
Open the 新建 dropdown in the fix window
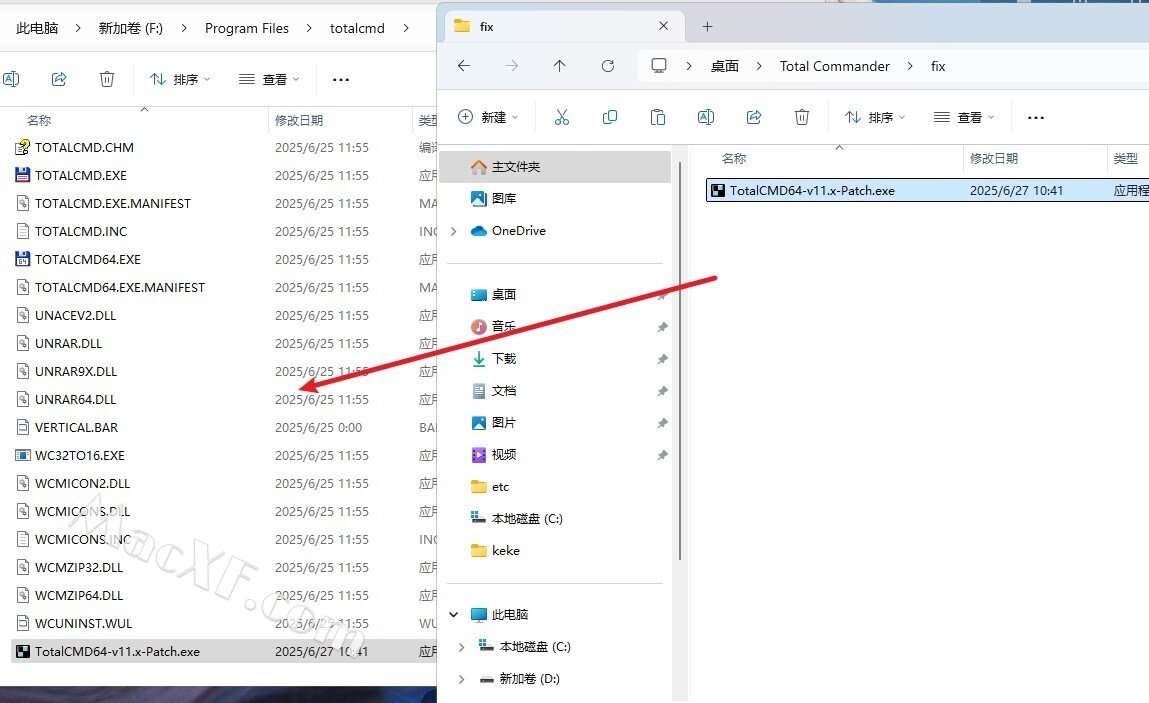488,117
